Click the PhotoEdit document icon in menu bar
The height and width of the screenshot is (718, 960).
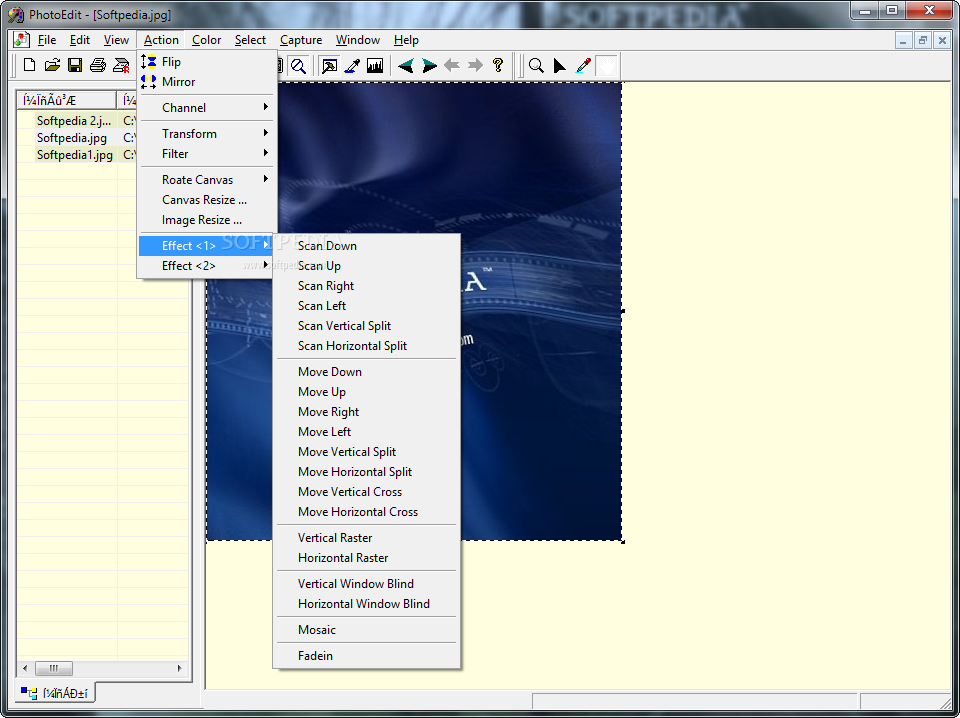click(x=21, y=40)
